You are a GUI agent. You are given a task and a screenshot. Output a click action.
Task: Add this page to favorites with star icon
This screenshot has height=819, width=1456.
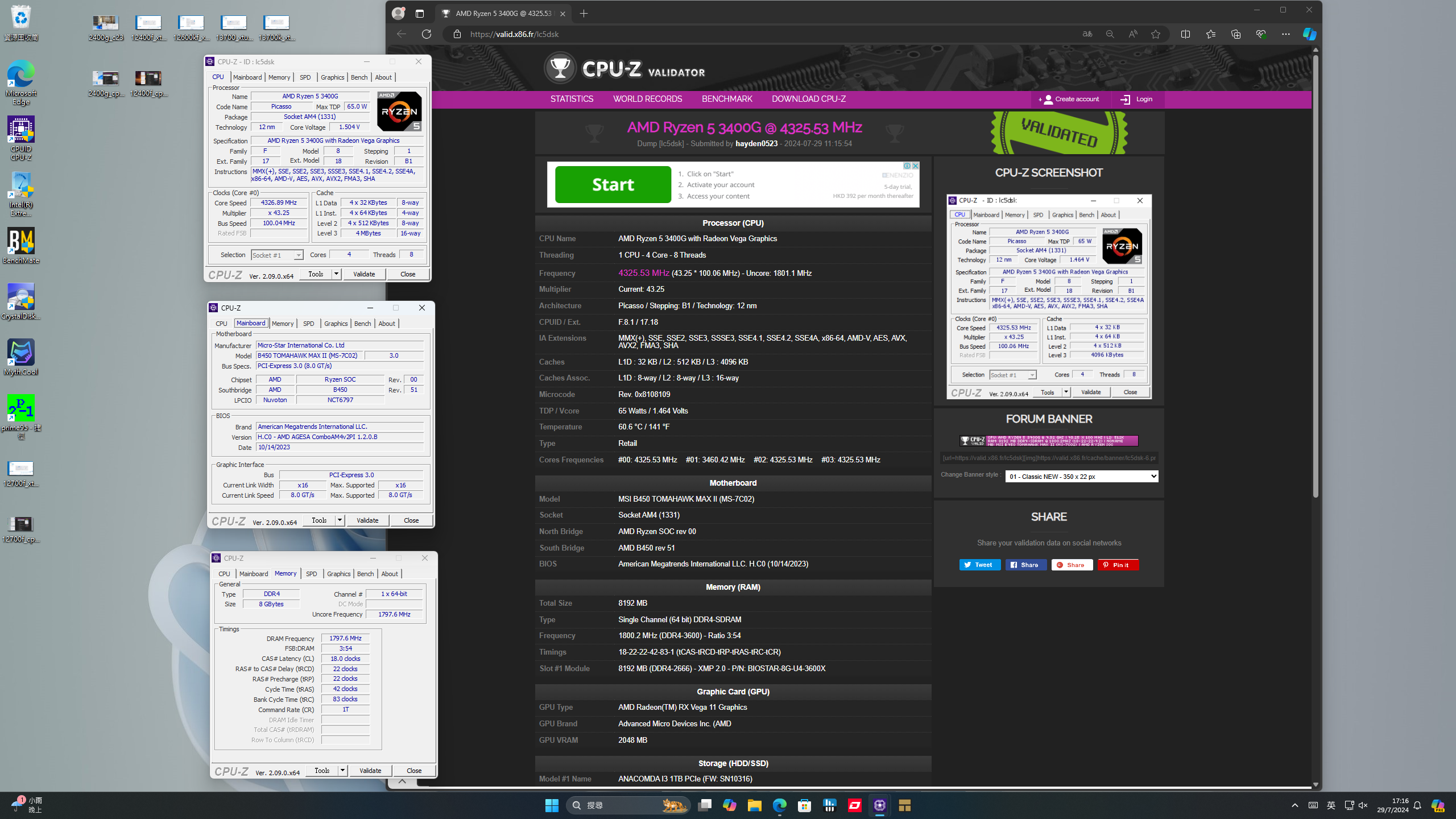tap(1156, 34)
